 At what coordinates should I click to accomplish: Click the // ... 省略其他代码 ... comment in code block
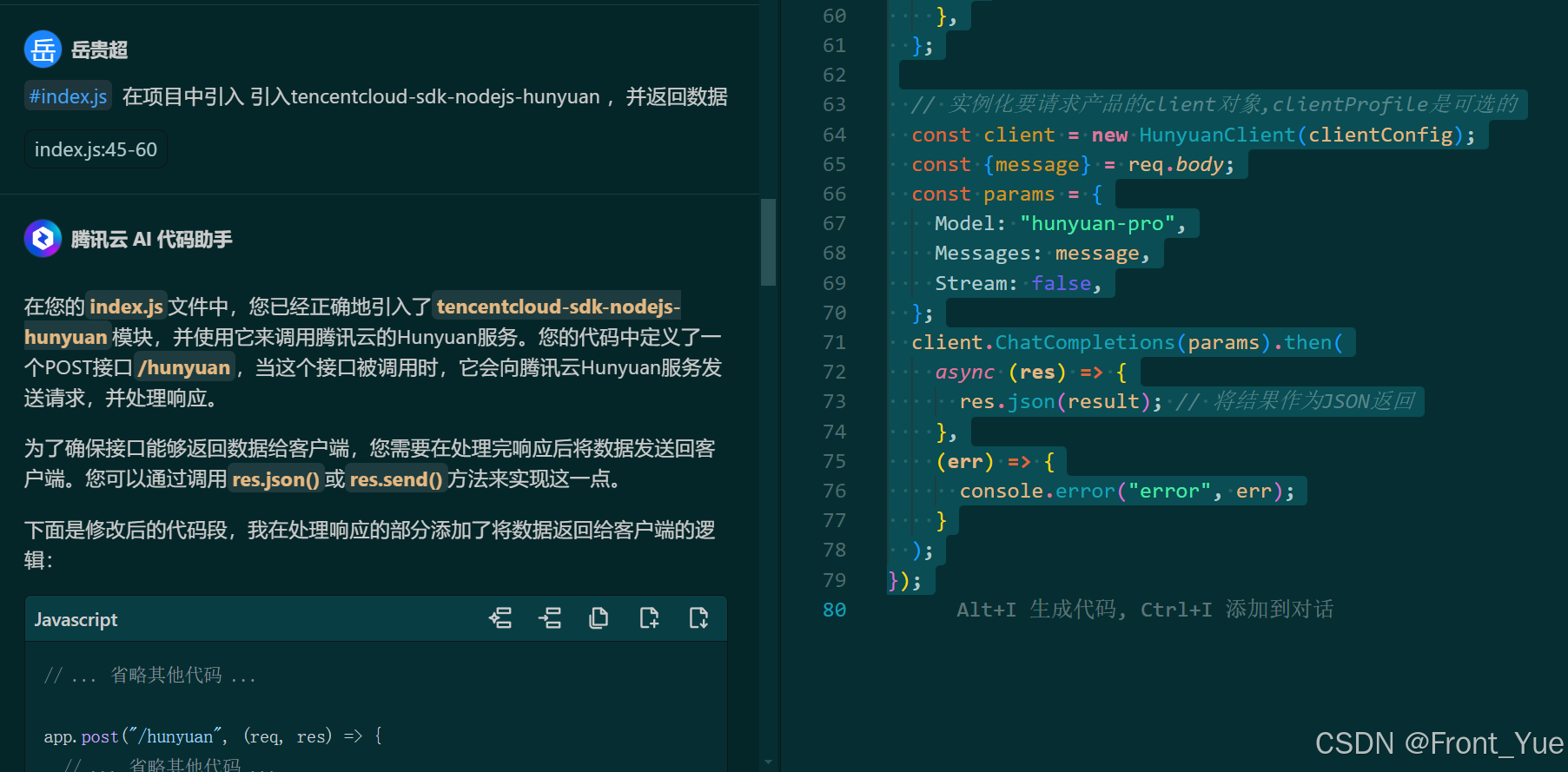click(150, 676)
